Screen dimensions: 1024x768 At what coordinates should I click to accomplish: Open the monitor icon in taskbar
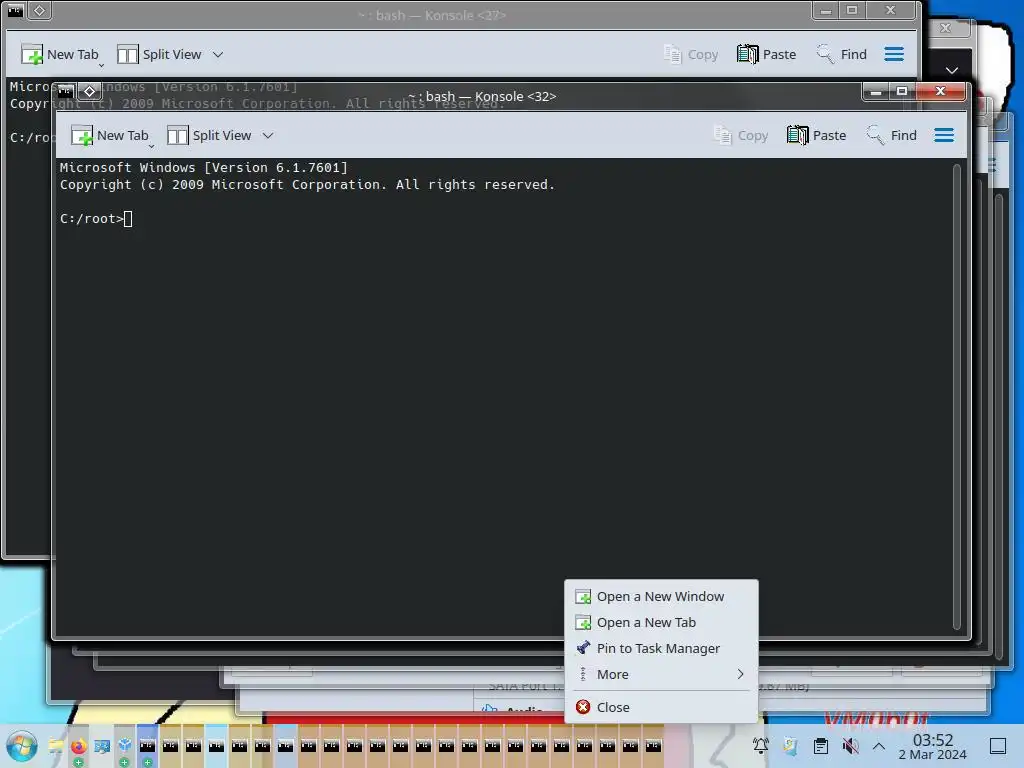(x=102, y=745)
